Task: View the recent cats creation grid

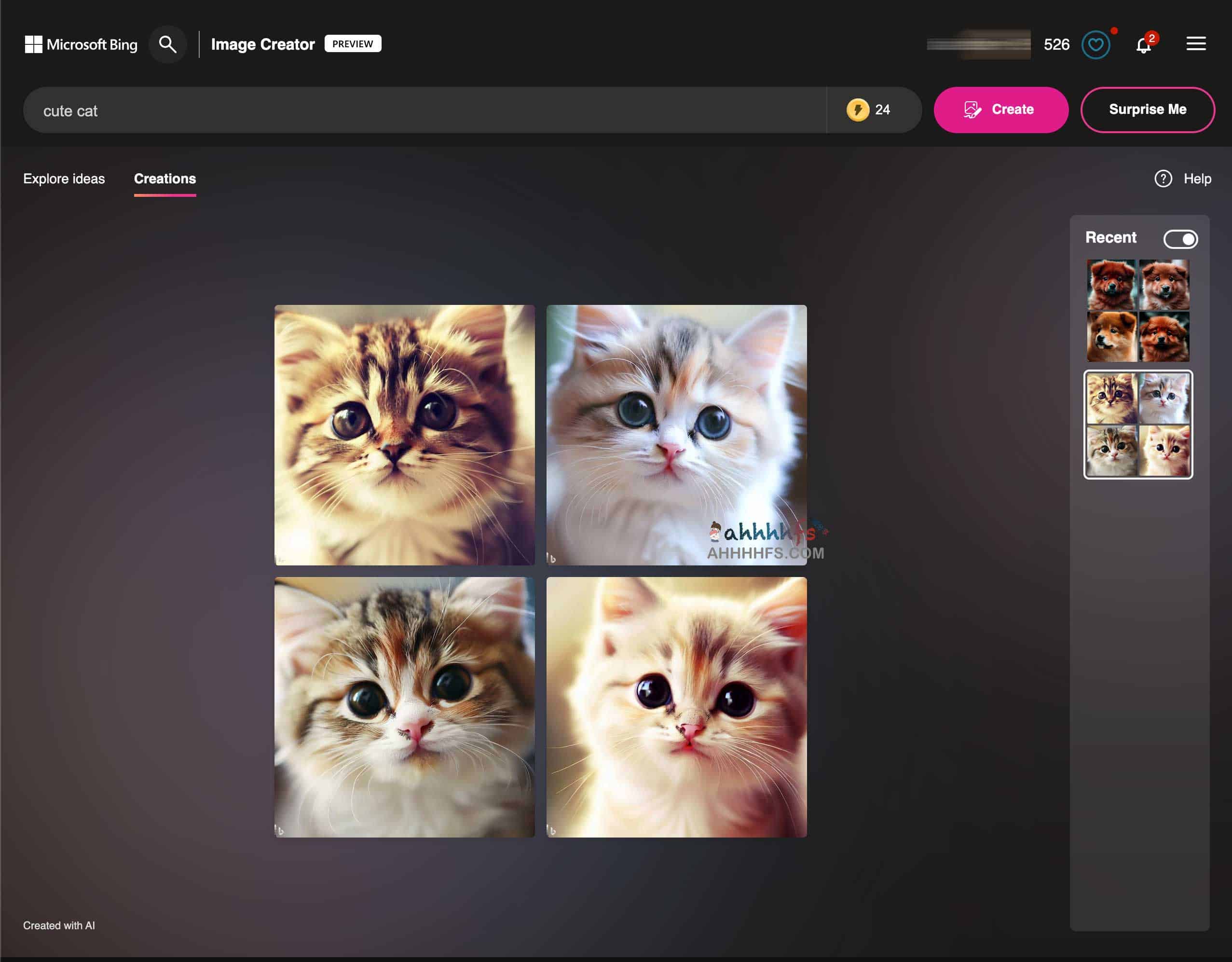Action: click(1139, 423)
